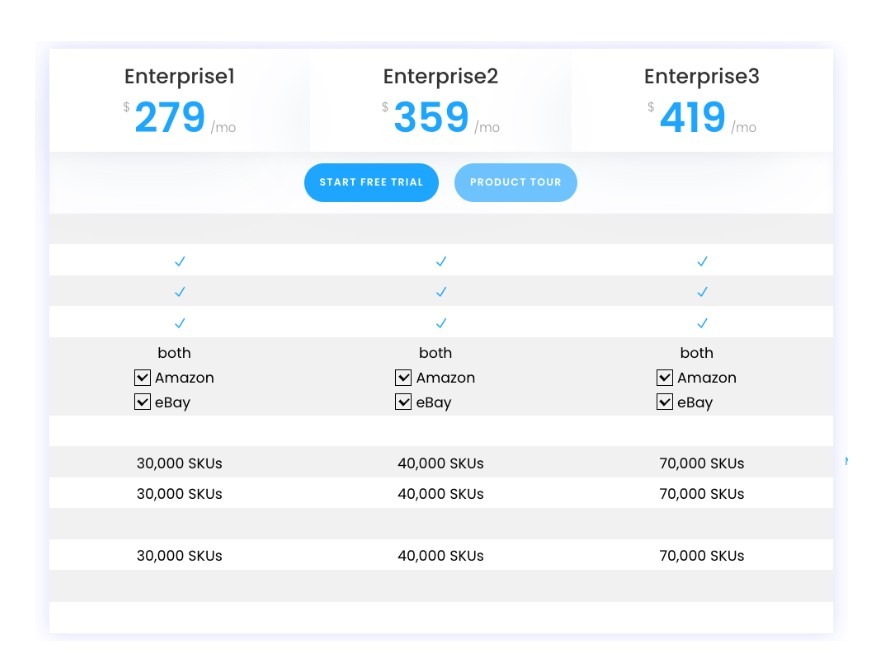Screen dimensions: 877x662
Task: Click third checkmark icon in Enterprise3 column
Action: click(702, 323)
